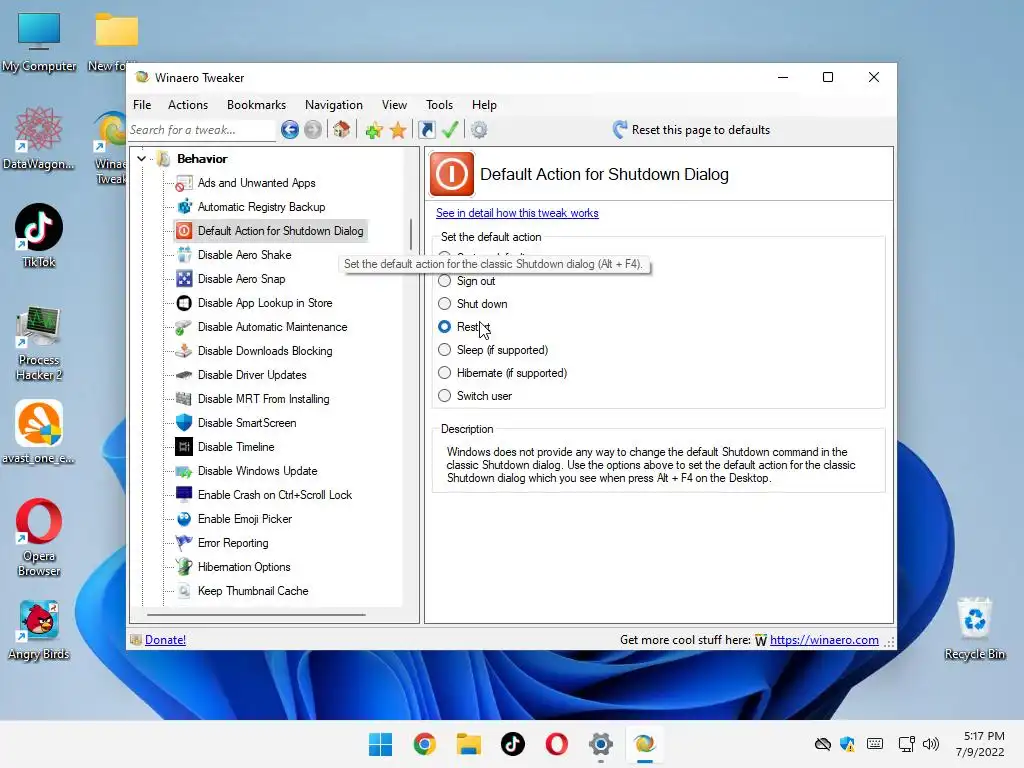Select Enable Crash on Ctrl+Scroll Lock
The height and width of the screenshot is (768, 1024).
tap(275, 495)
